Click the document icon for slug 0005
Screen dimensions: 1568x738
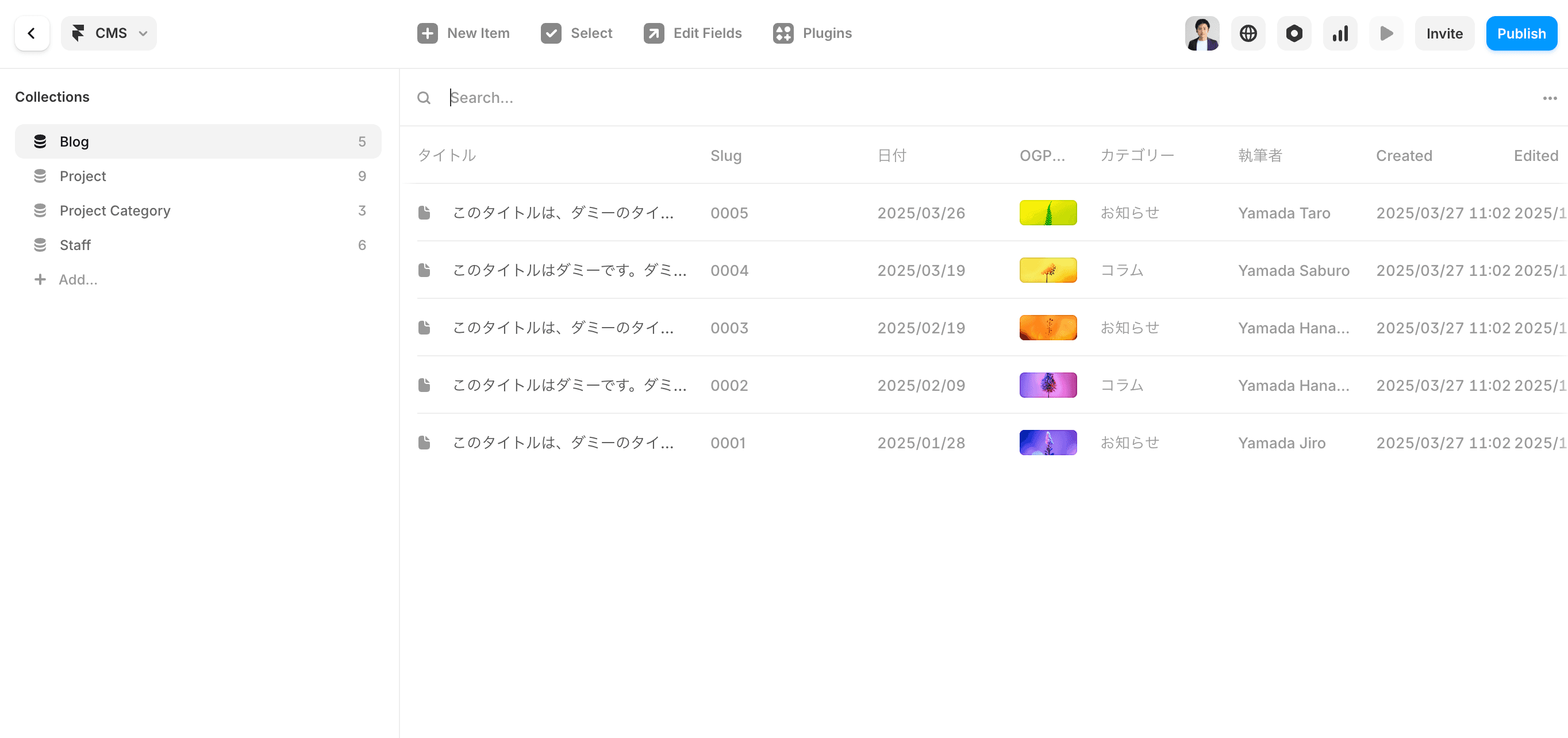point(424,213)
